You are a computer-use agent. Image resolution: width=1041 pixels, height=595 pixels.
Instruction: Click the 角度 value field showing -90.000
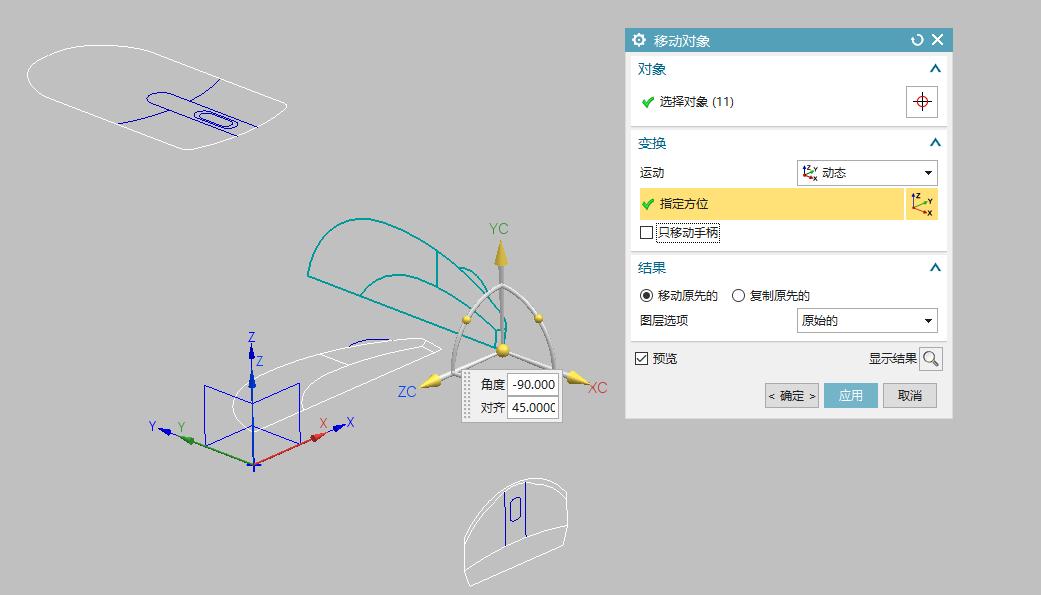point(532,384)
